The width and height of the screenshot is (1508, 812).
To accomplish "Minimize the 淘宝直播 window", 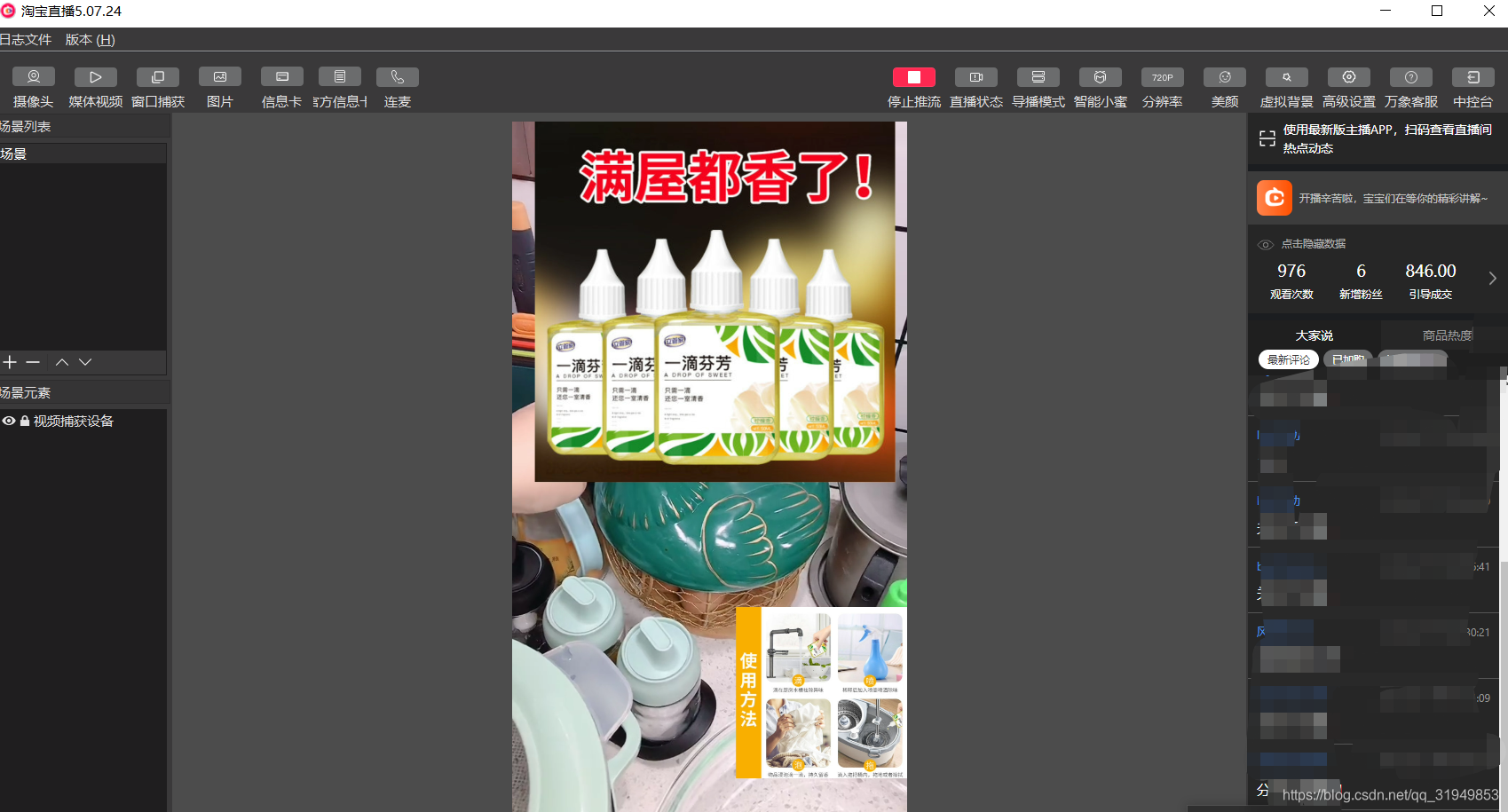I will click(x=1385, y=11).
